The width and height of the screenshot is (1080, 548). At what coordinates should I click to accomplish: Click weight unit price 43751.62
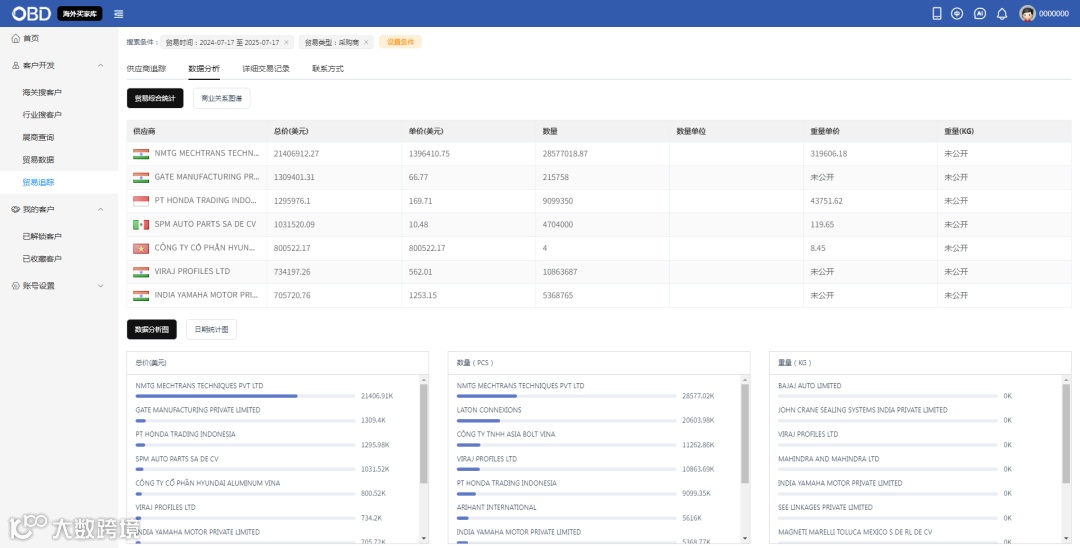(827, 201)
